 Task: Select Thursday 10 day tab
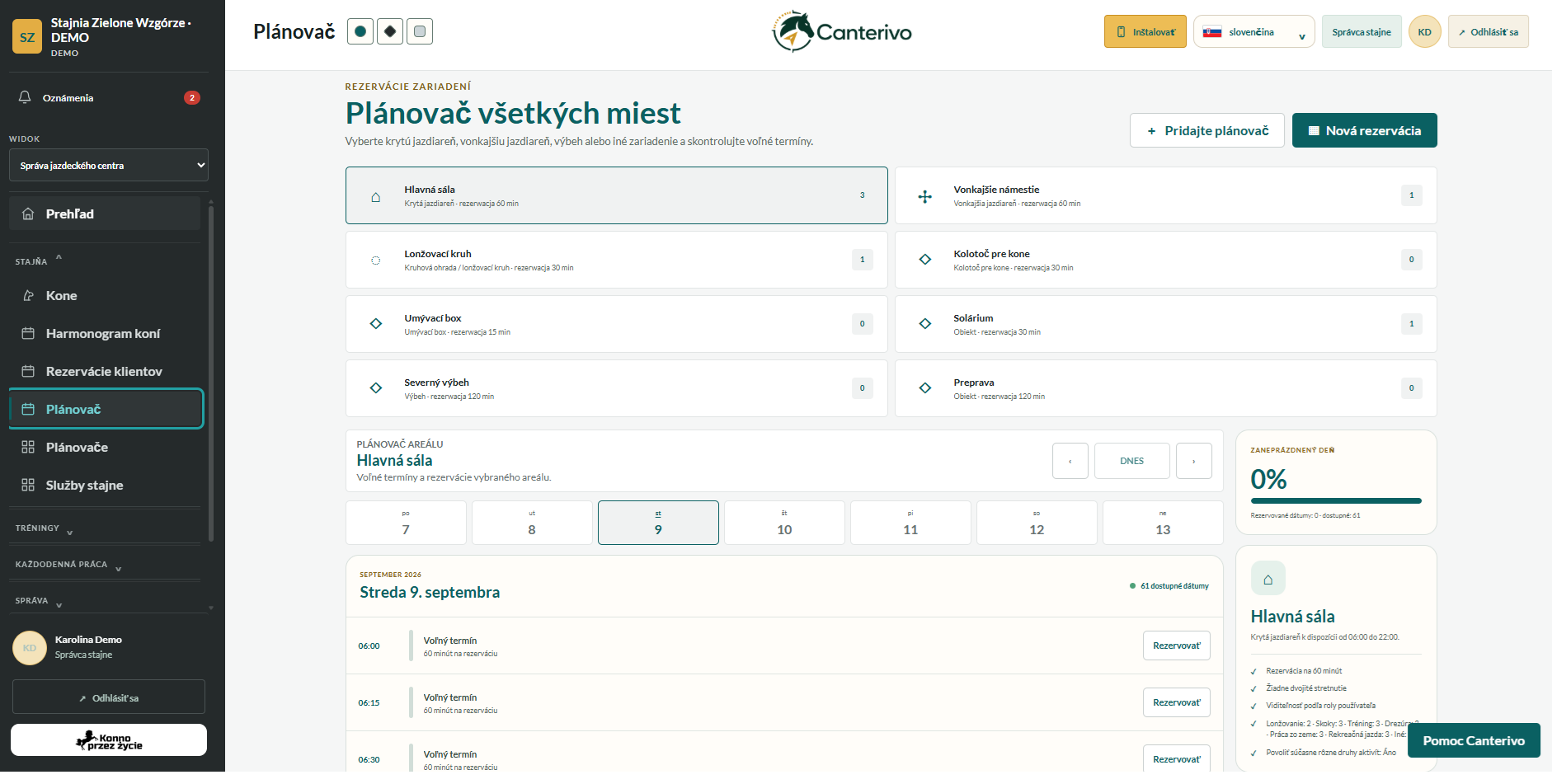pyautogui.click(x=784, y=523)
